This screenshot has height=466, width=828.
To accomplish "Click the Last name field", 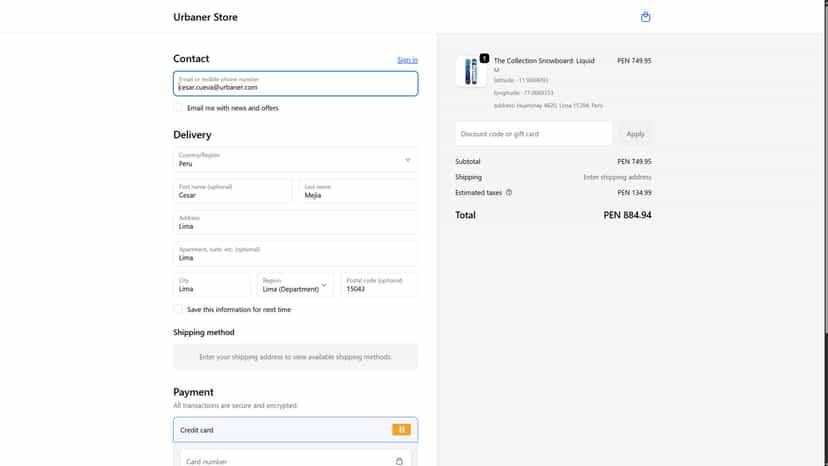I will point(359,191).
